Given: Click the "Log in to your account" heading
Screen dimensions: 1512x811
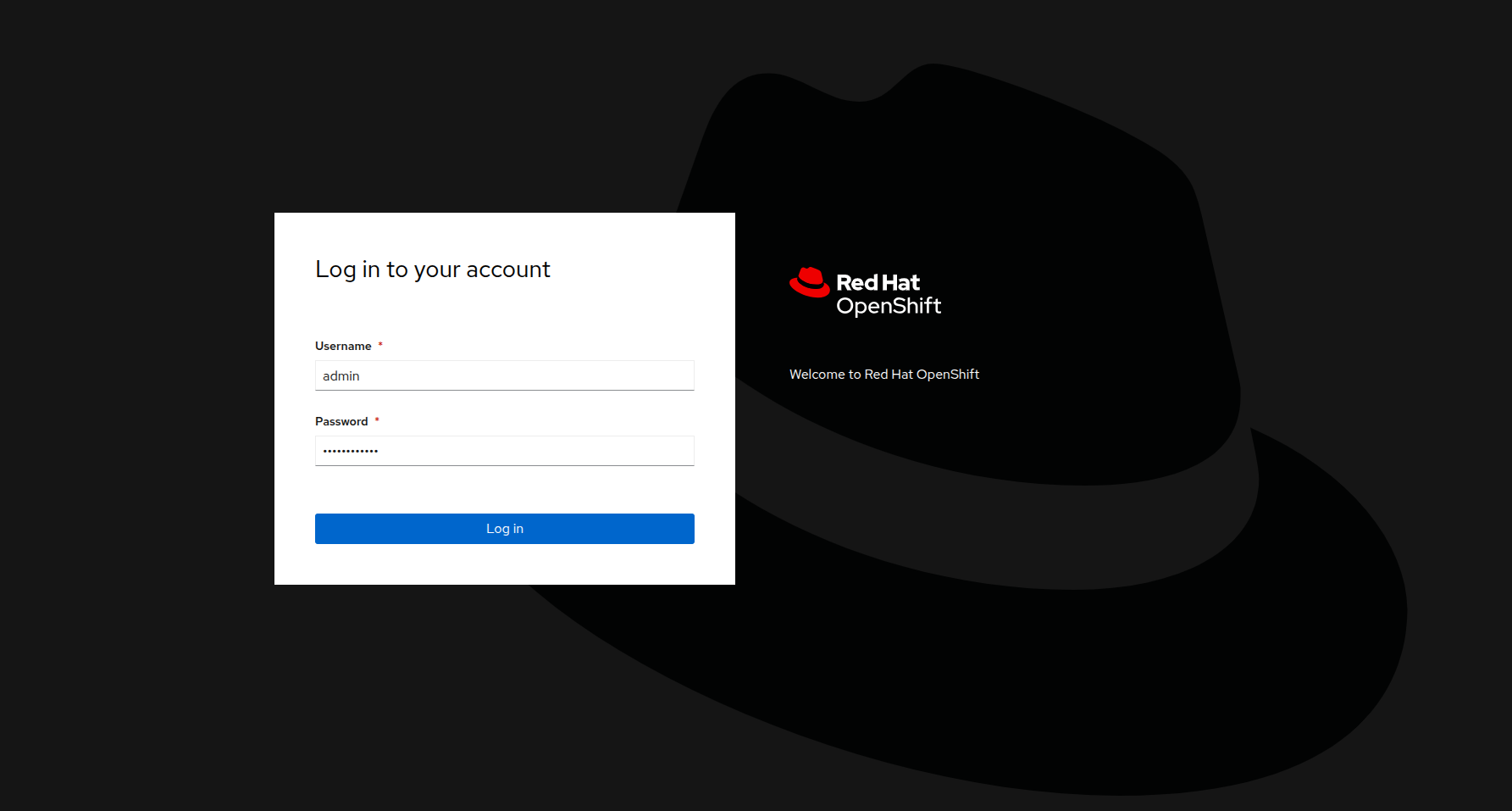Looking at the screenshot, I should coord(432,269).
